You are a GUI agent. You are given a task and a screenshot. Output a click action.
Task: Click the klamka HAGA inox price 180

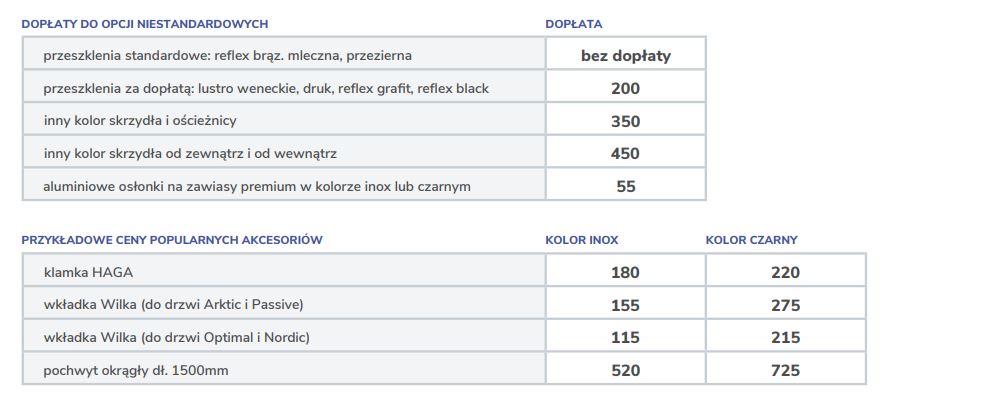click(625, 272)
